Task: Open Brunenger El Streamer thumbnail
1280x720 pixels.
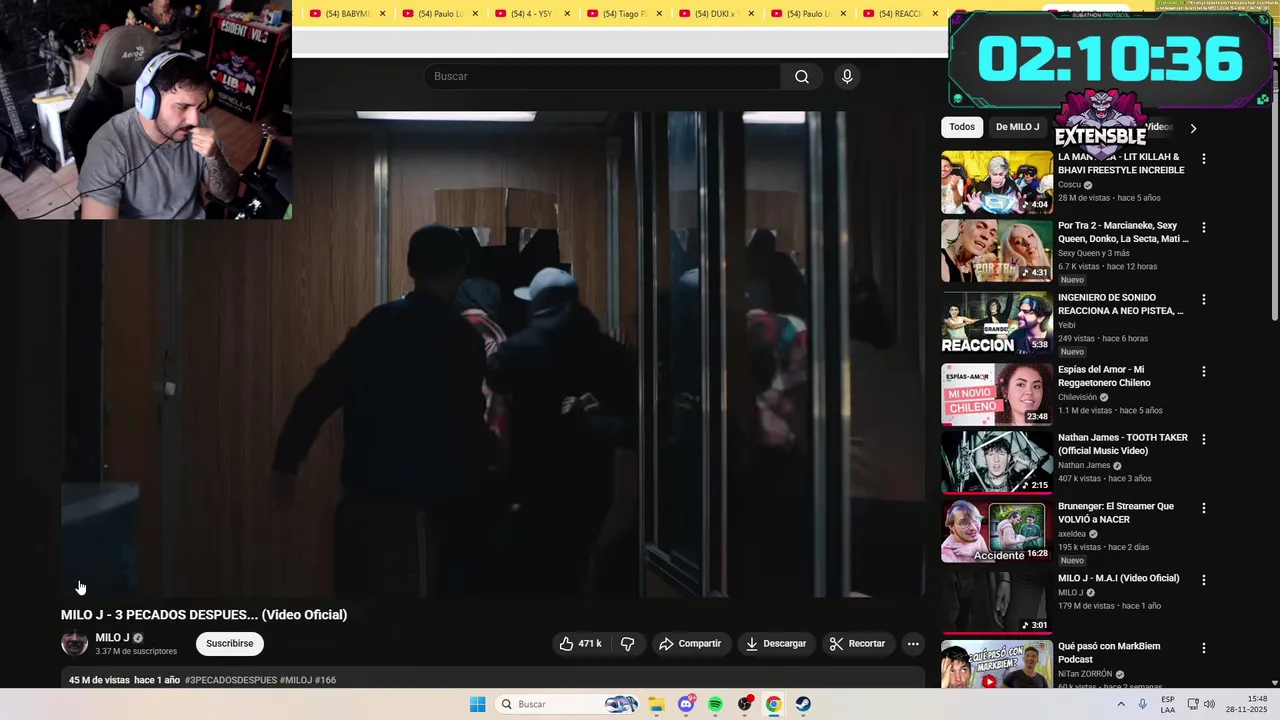Action: coord(996,531)
